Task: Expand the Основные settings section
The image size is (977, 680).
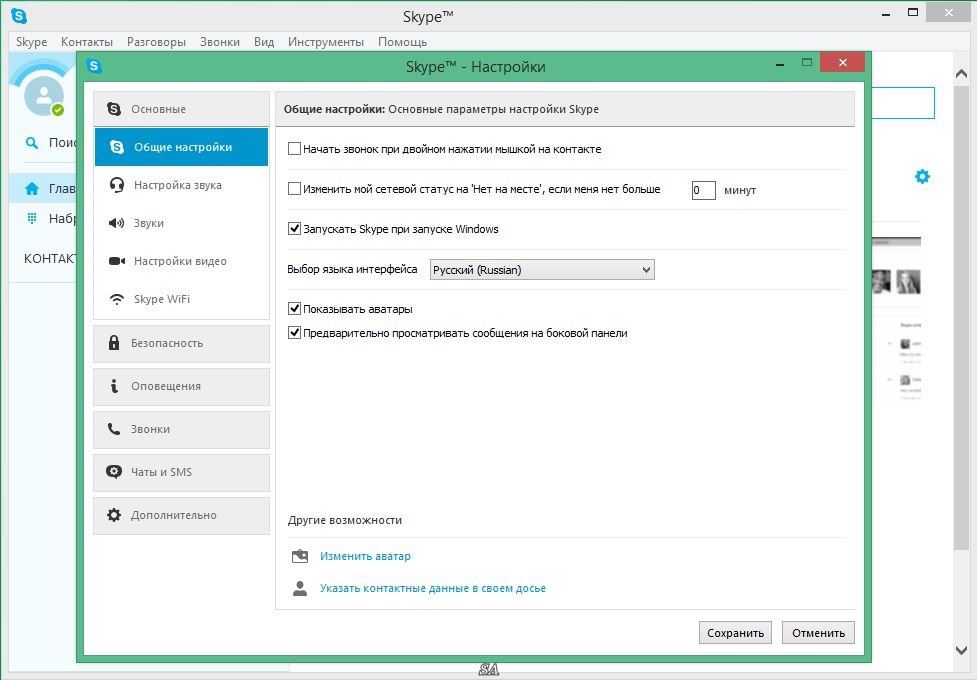Action: coord(181,109)
